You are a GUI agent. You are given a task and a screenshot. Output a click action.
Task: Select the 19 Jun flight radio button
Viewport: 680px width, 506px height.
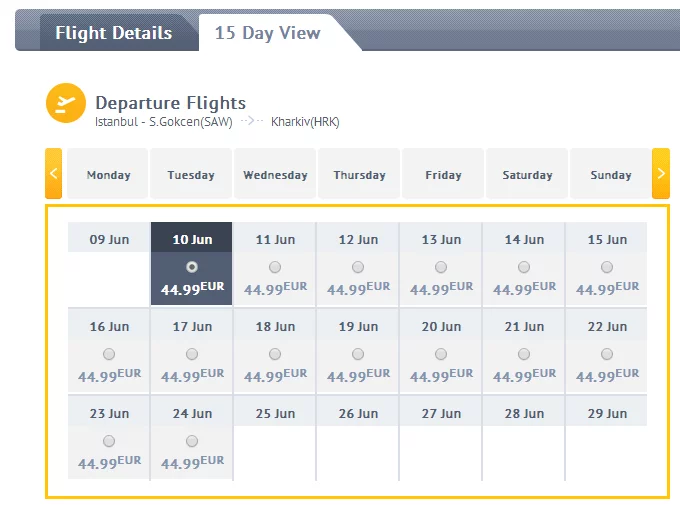tap(358, 354)
